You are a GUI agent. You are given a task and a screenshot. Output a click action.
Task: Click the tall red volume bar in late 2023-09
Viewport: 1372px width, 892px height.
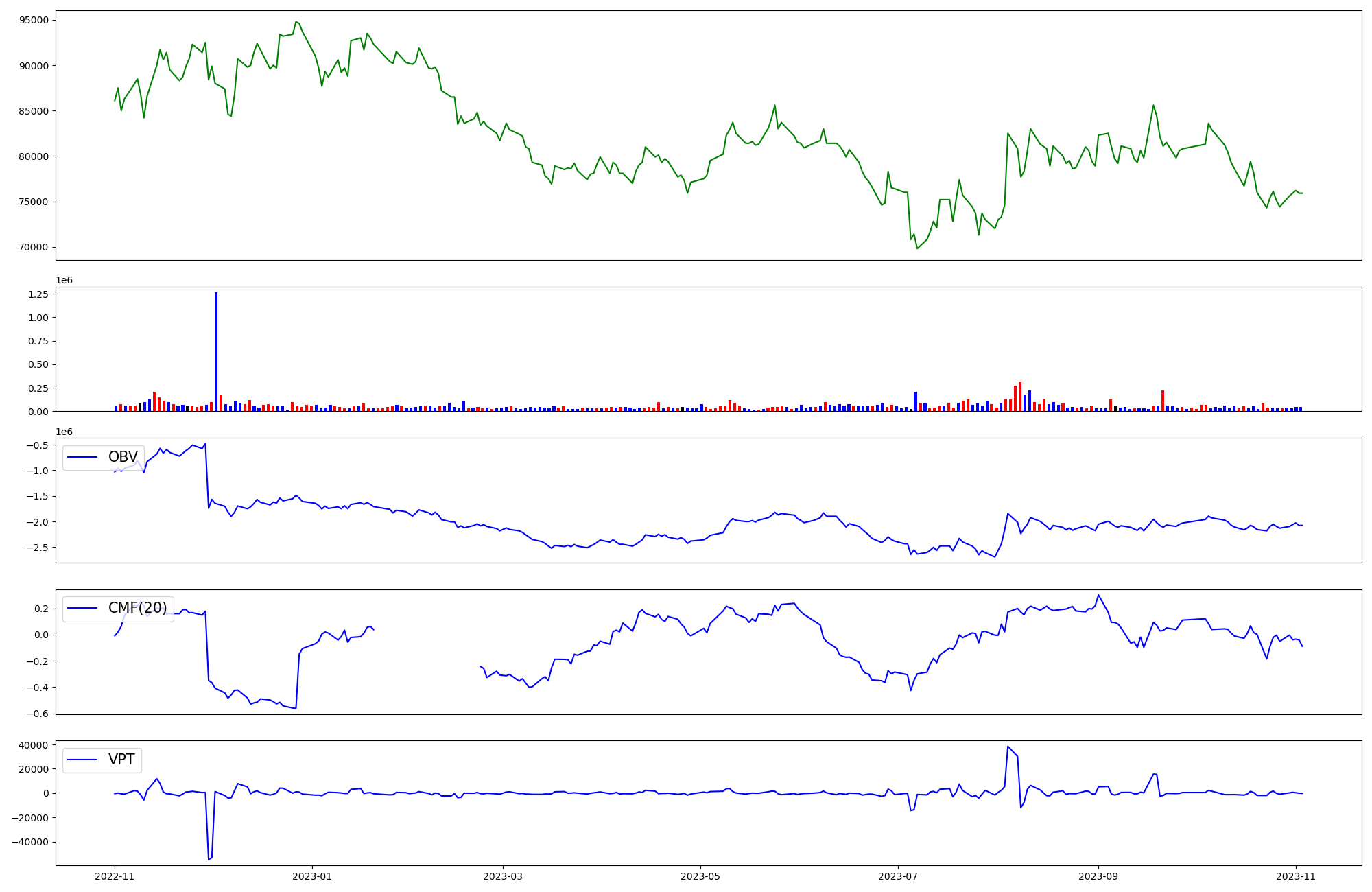[1163, 401]
